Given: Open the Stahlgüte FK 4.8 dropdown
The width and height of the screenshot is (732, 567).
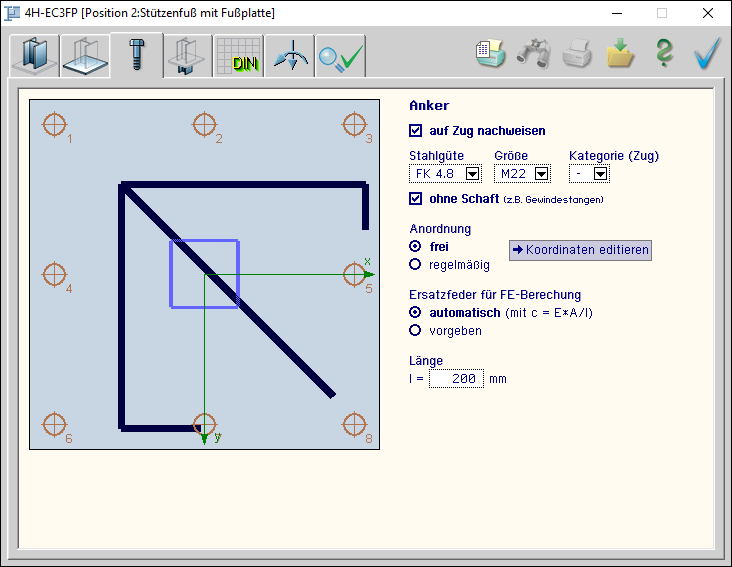Looking at the screenshot, I should click(472, 174).
